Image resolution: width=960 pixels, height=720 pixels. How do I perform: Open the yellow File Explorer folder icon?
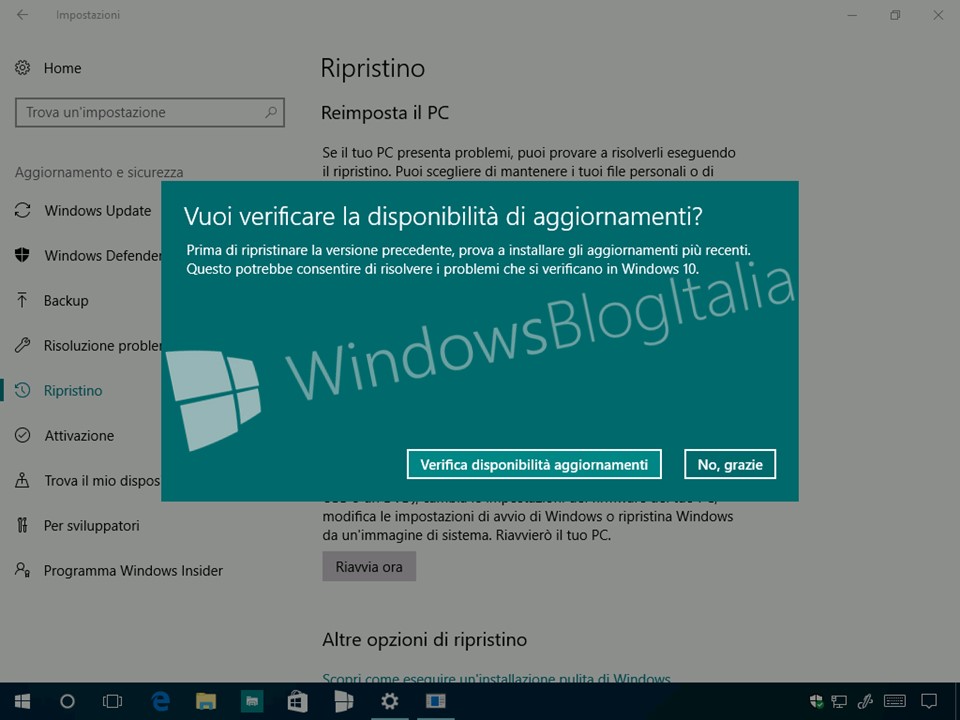click(x=206, y=701)
